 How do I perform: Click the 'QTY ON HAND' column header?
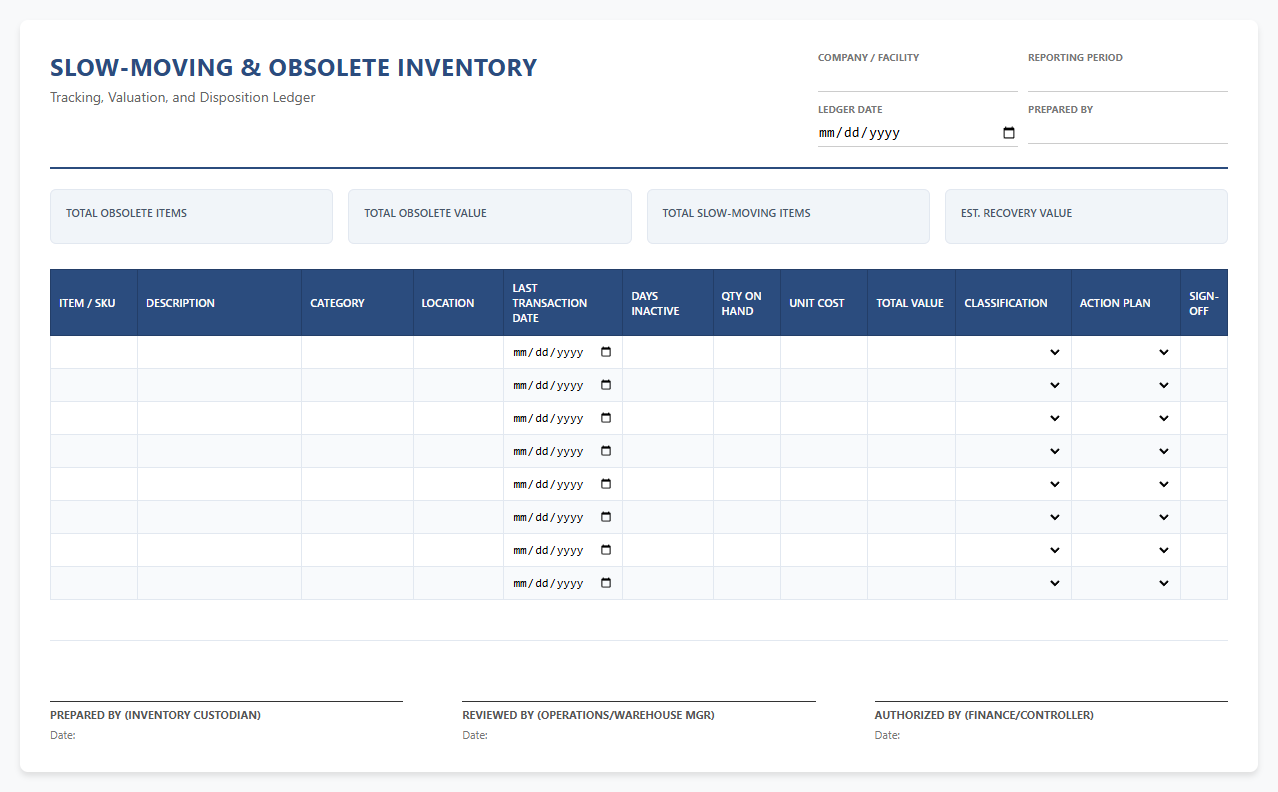click(747, 303)
